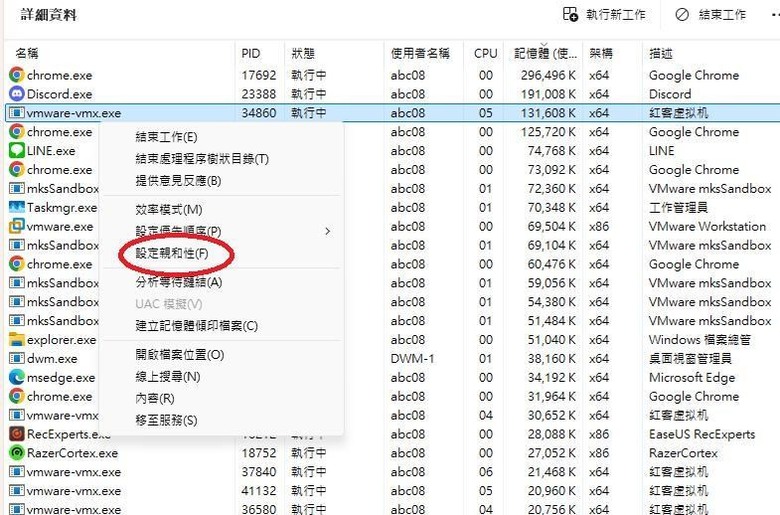Sort by the PID column header
Viewport: 780px width, 515px height.
pyautogui.click(x=251, y=53)
